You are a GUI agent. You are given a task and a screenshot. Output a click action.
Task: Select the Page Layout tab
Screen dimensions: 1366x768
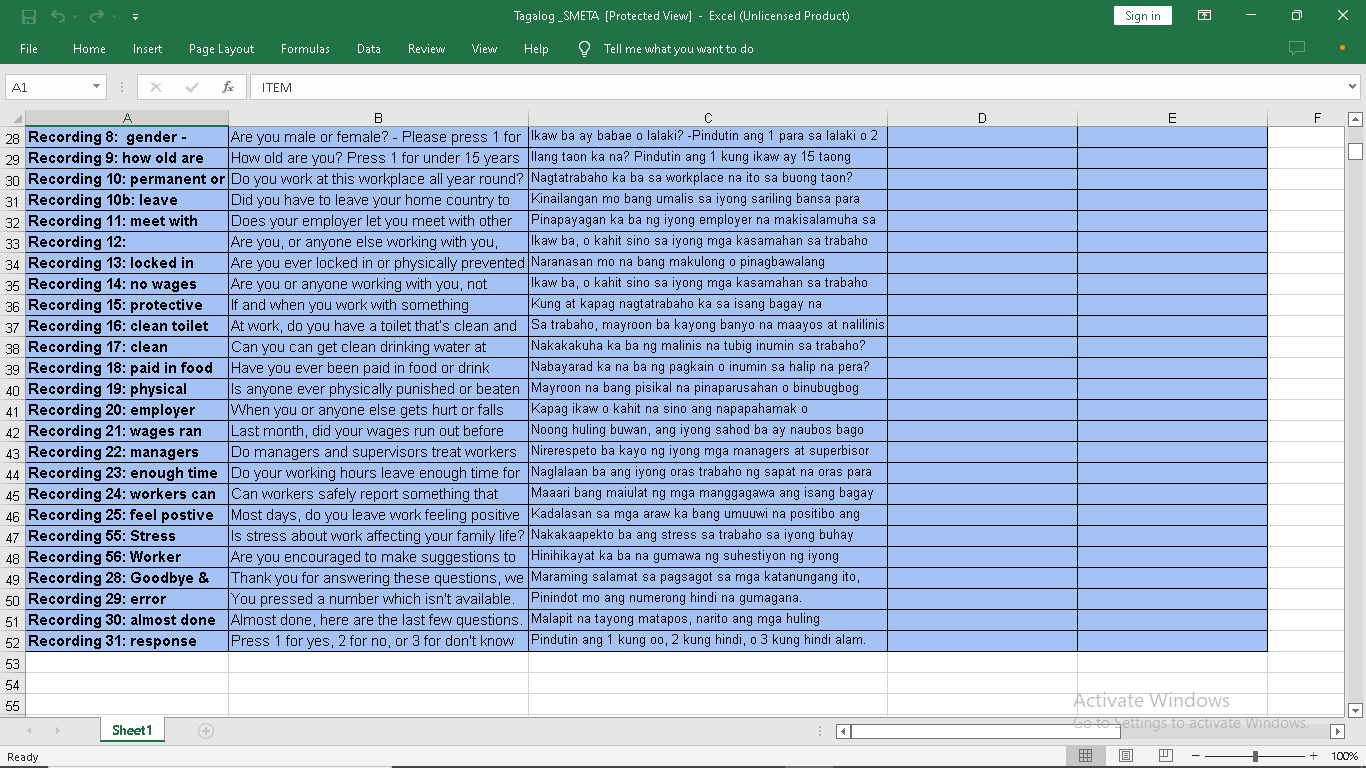tap(221, 49)
